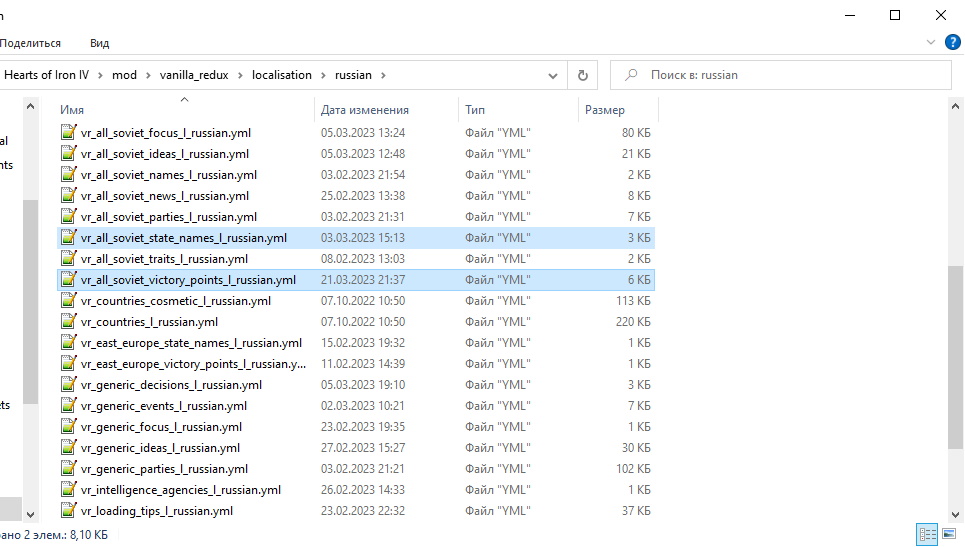Click the vr_all_soviet_state_names_l_russian.yml file icon

click(69, 237)
